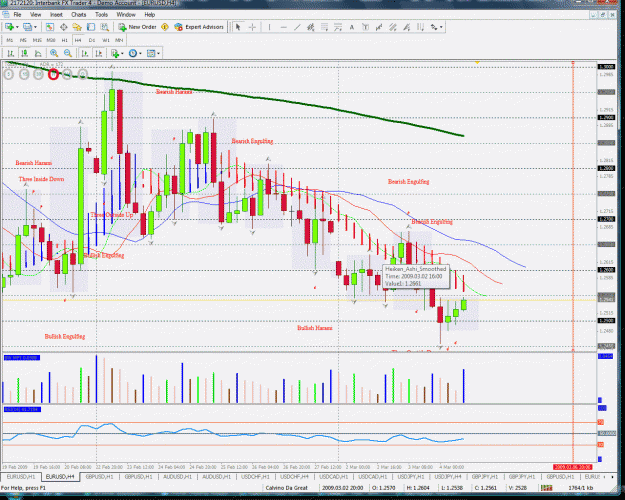
Task: Select the H4 timeframe button
Action: point(78,40)
